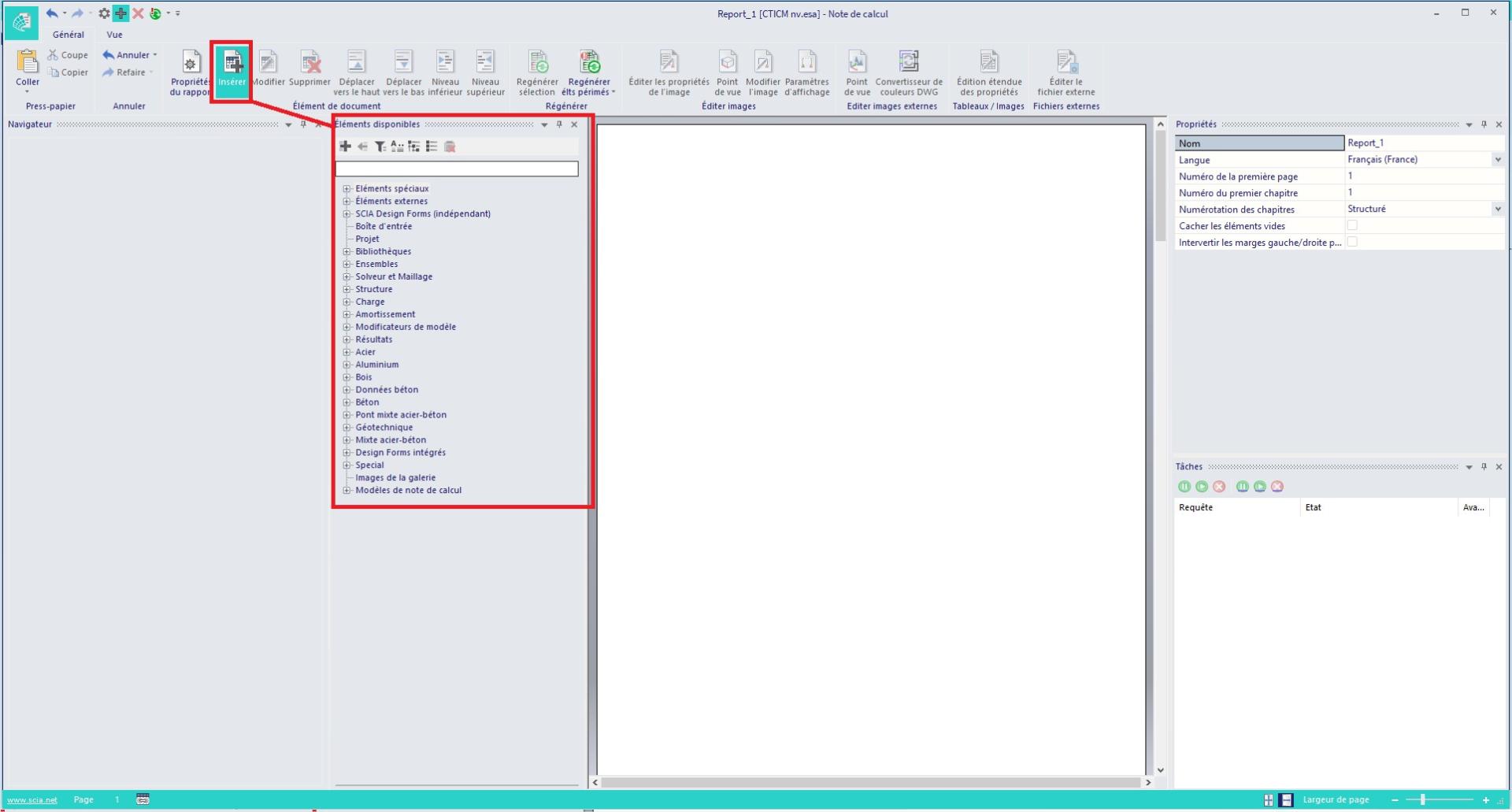Click Régénérer sélection icon
This screenshot has width=1512, height=812.
pos(537,63)
